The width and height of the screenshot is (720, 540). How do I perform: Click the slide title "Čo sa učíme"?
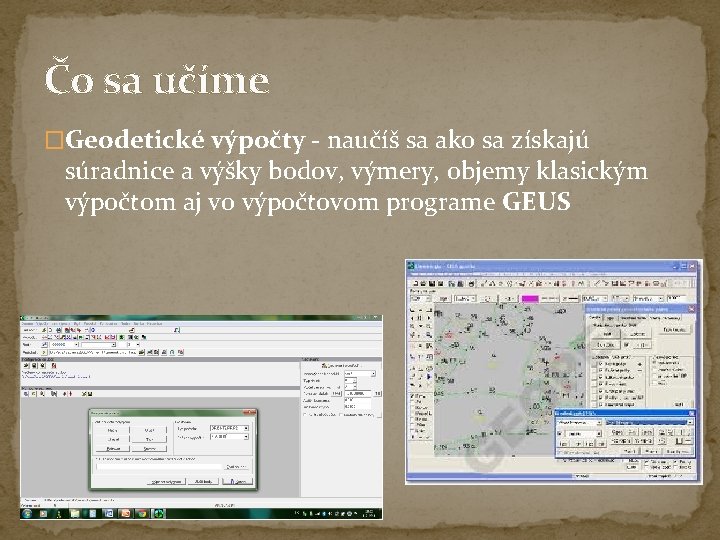click(157, 77)
